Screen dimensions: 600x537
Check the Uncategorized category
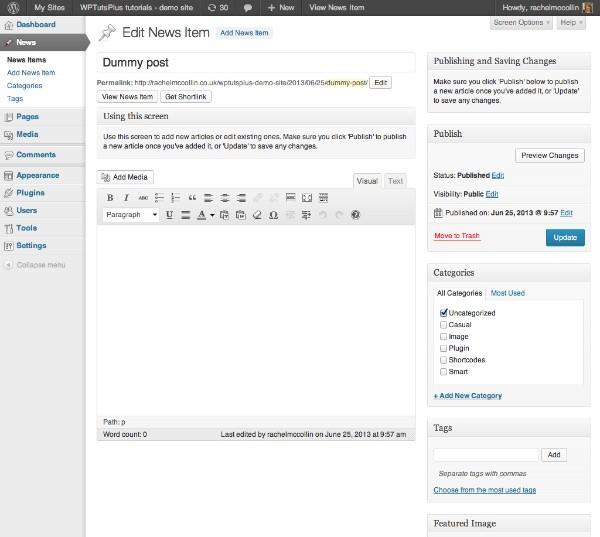[443, 313]
